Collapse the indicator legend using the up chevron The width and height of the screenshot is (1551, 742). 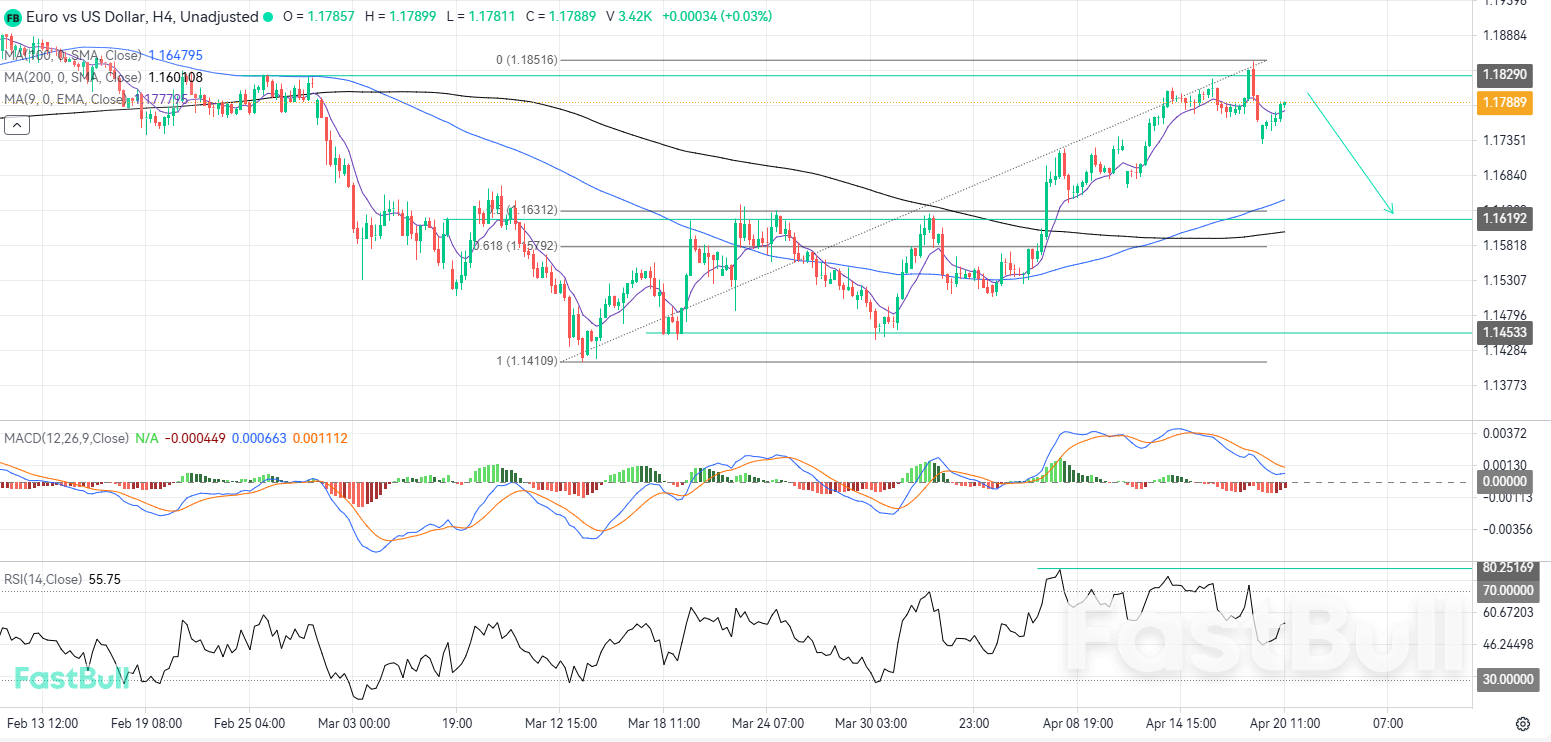(16, 124)
